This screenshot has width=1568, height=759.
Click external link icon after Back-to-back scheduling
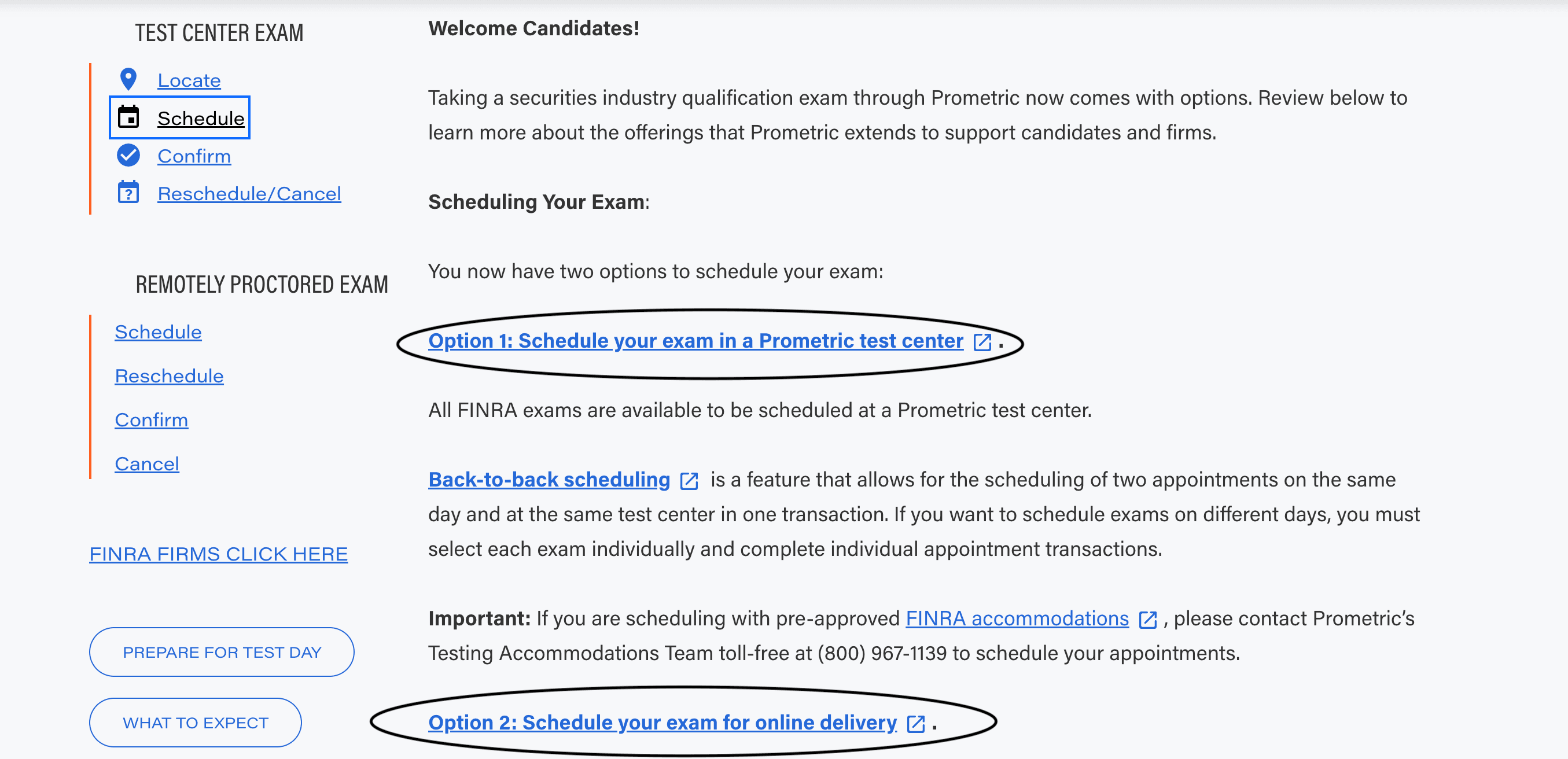point(689,481)
